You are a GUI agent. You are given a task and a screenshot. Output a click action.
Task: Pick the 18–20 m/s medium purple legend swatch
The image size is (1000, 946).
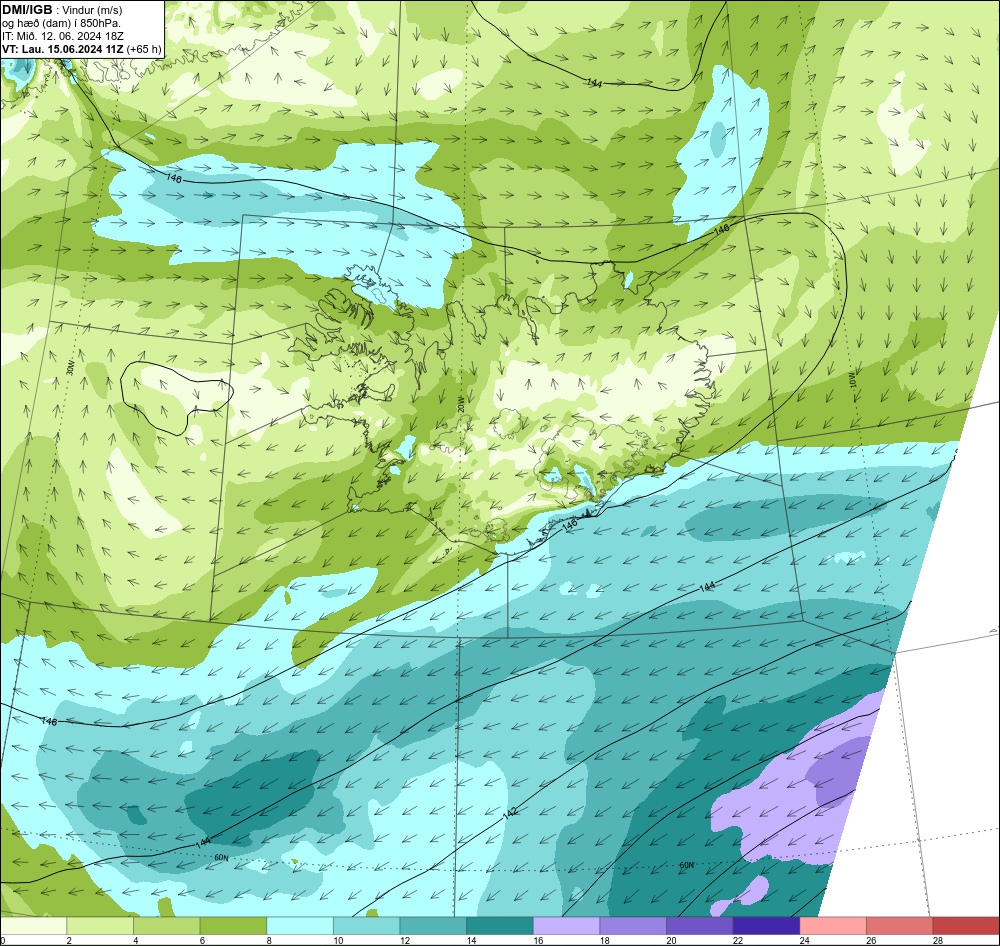(x=633, y=926)
